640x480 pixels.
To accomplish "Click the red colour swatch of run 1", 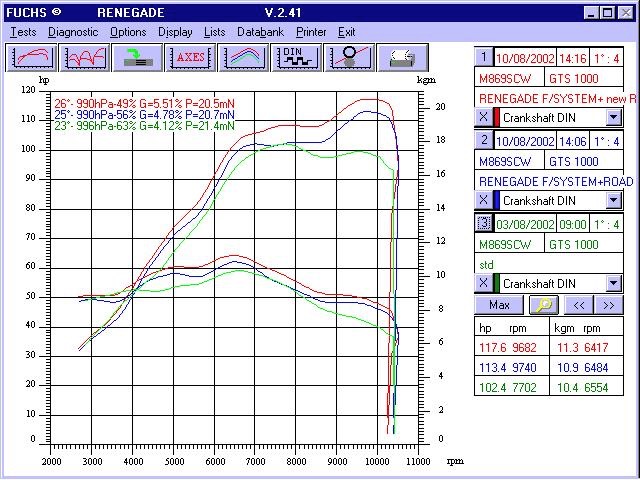I will (497, 118).
